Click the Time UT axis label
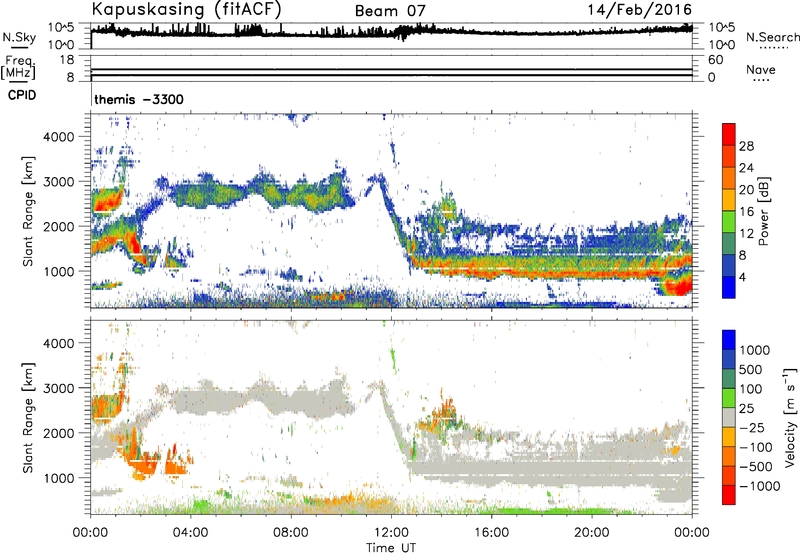 point(391,548)
